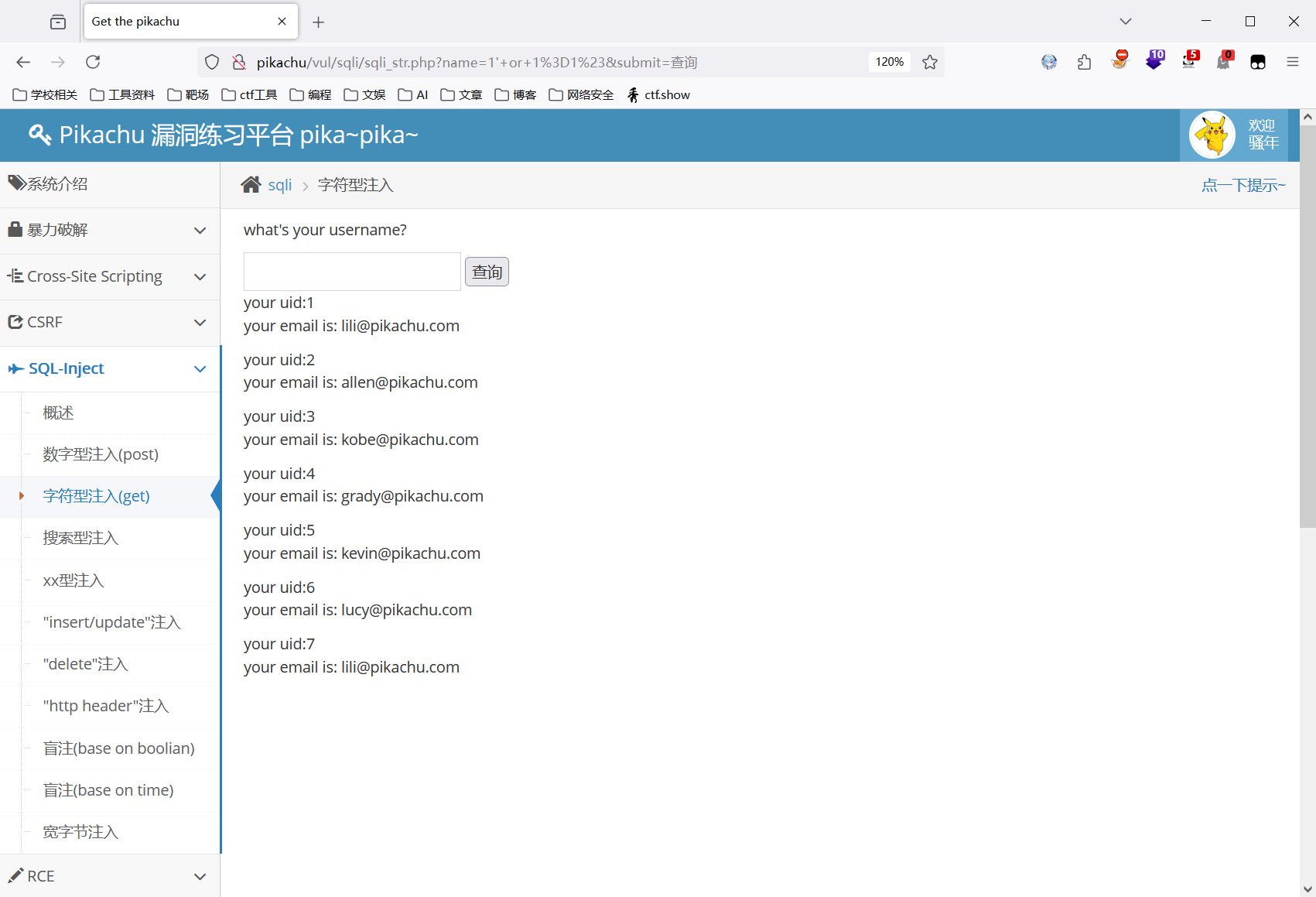This screenshot has height=897, width=1316.
Task: Click the 点一下提示~ hint link
Action: [1243, 185]
